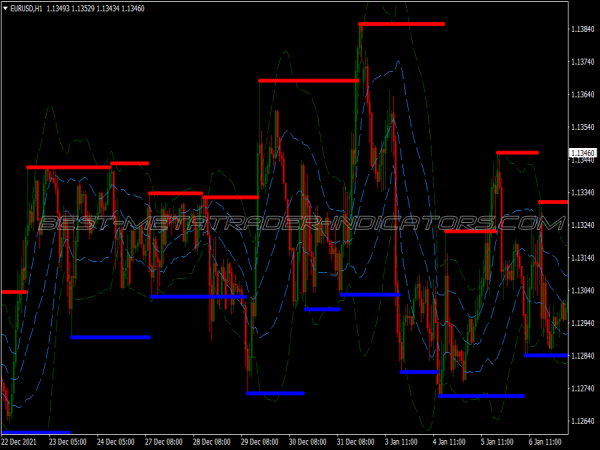This screenshot has height=450, width=600.
Task: Click price axis label 1.12740
Action: pos(583,389)
